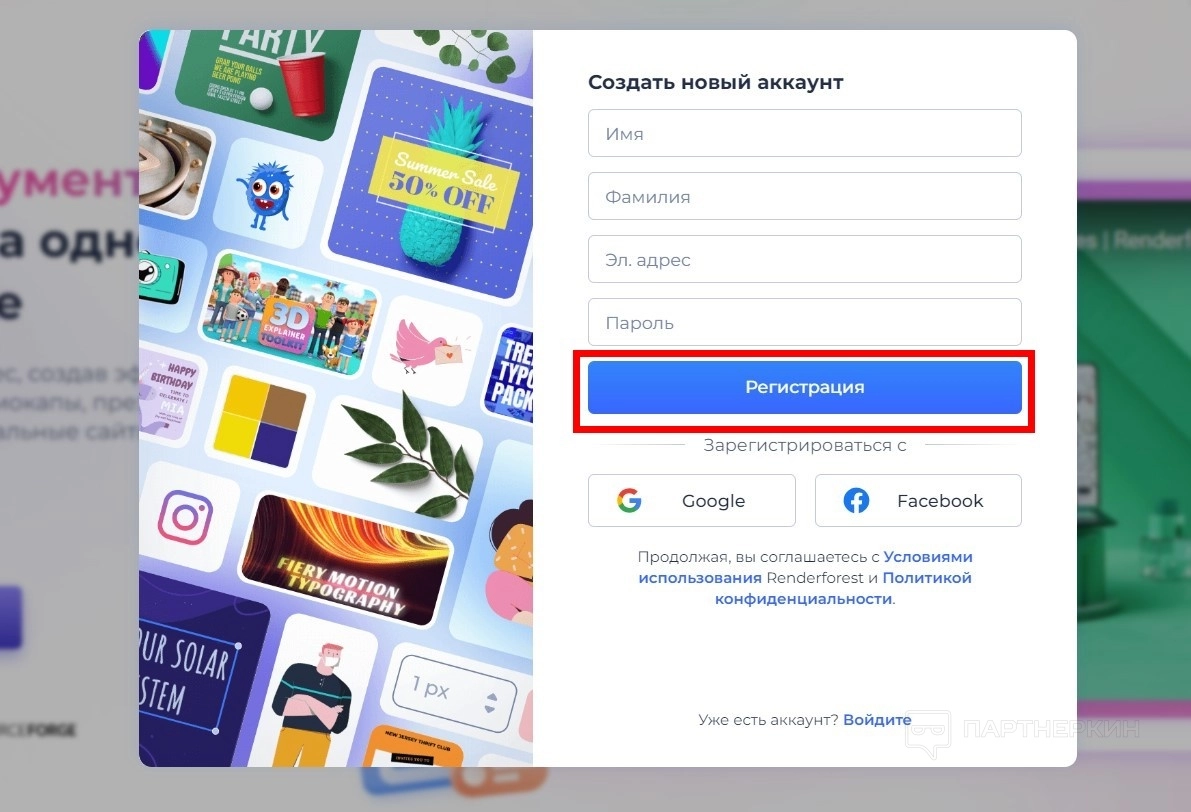Click the Войдите login link
Screen dimensions: 1191x812
pyautogui.click(x=877, y=719)
